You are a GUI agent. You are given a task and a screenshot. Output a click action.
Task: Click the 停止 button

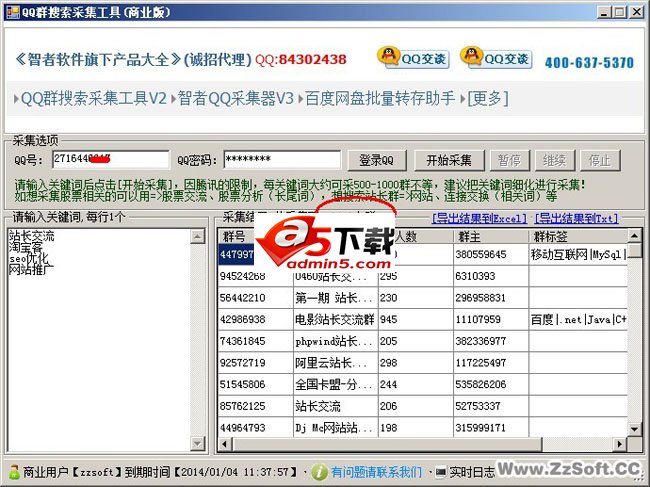pos(600,160)
